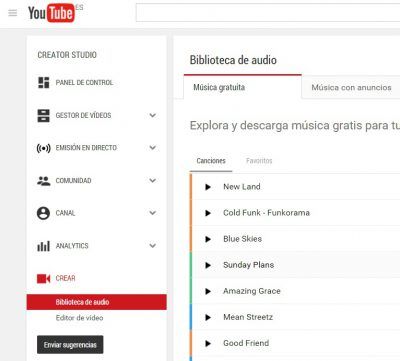The height and width of the screenshot is (361, 400).
Task: Open the Canal label
Action: tap(65, 213)
